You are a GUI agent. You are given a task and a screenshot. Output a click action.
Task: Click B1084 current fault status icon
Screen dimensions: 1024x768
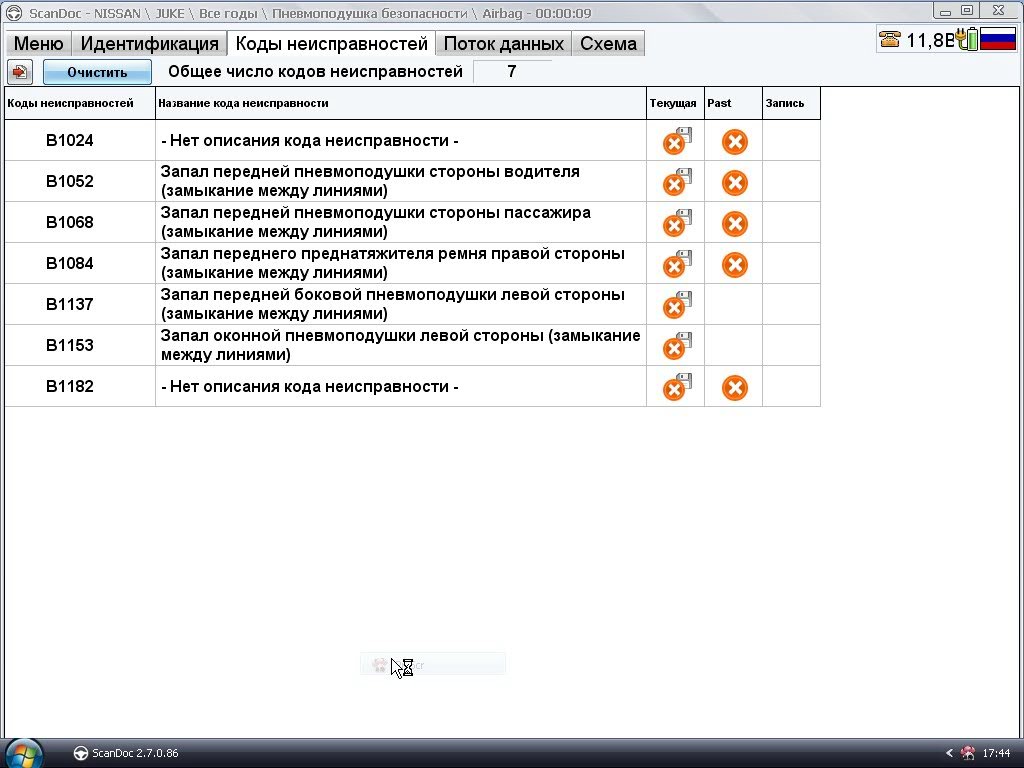pyautogui.click(x=677, y=264)
